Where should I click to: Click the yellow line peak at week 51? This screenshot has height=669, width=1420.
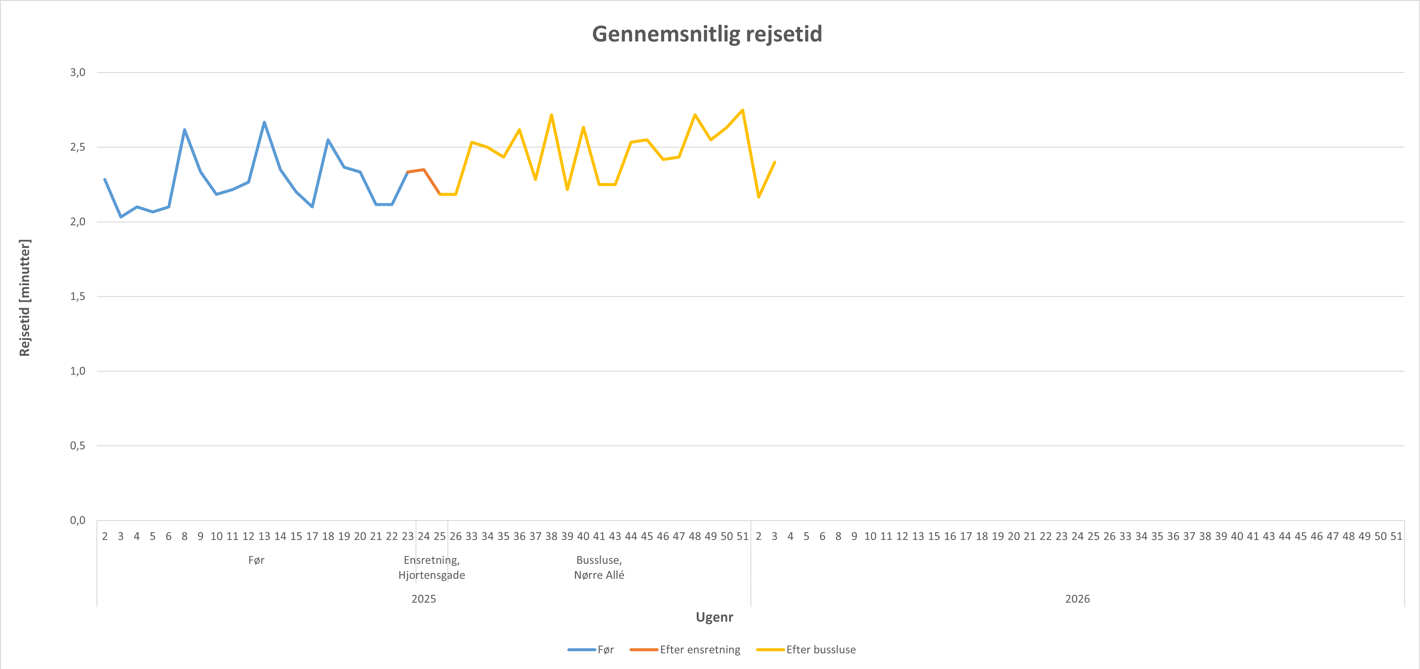[x=742, y=110]
